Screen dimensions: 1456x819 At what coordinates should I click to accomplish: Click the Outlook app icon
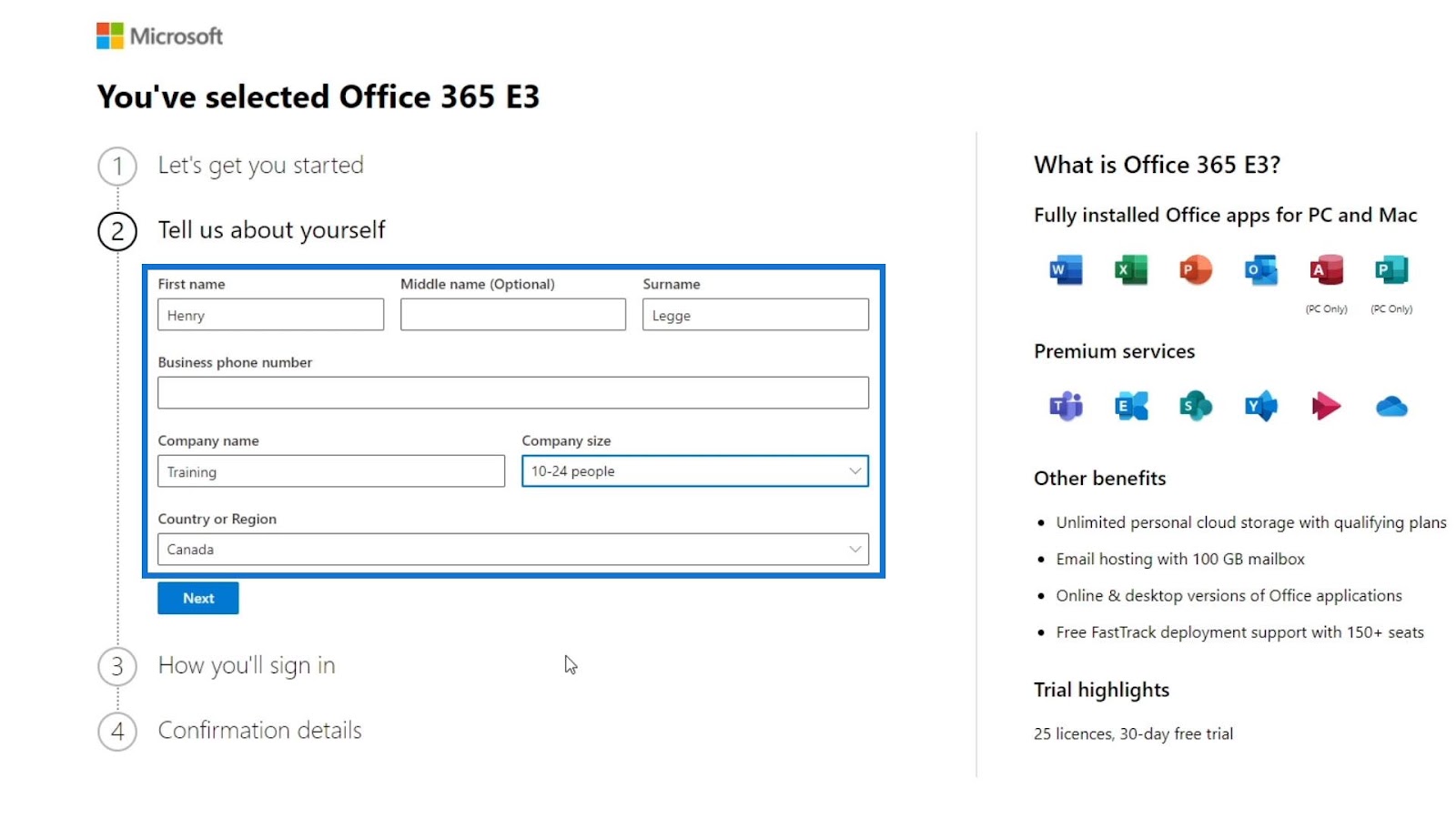(1261, 270)
